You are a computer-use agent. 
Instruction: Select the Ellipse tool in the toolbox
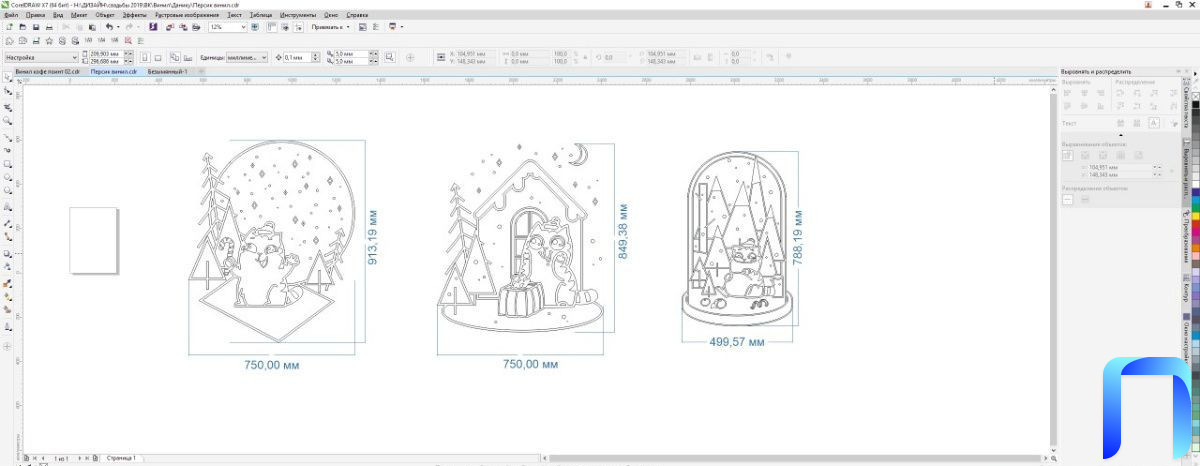[x=7, y=177]
